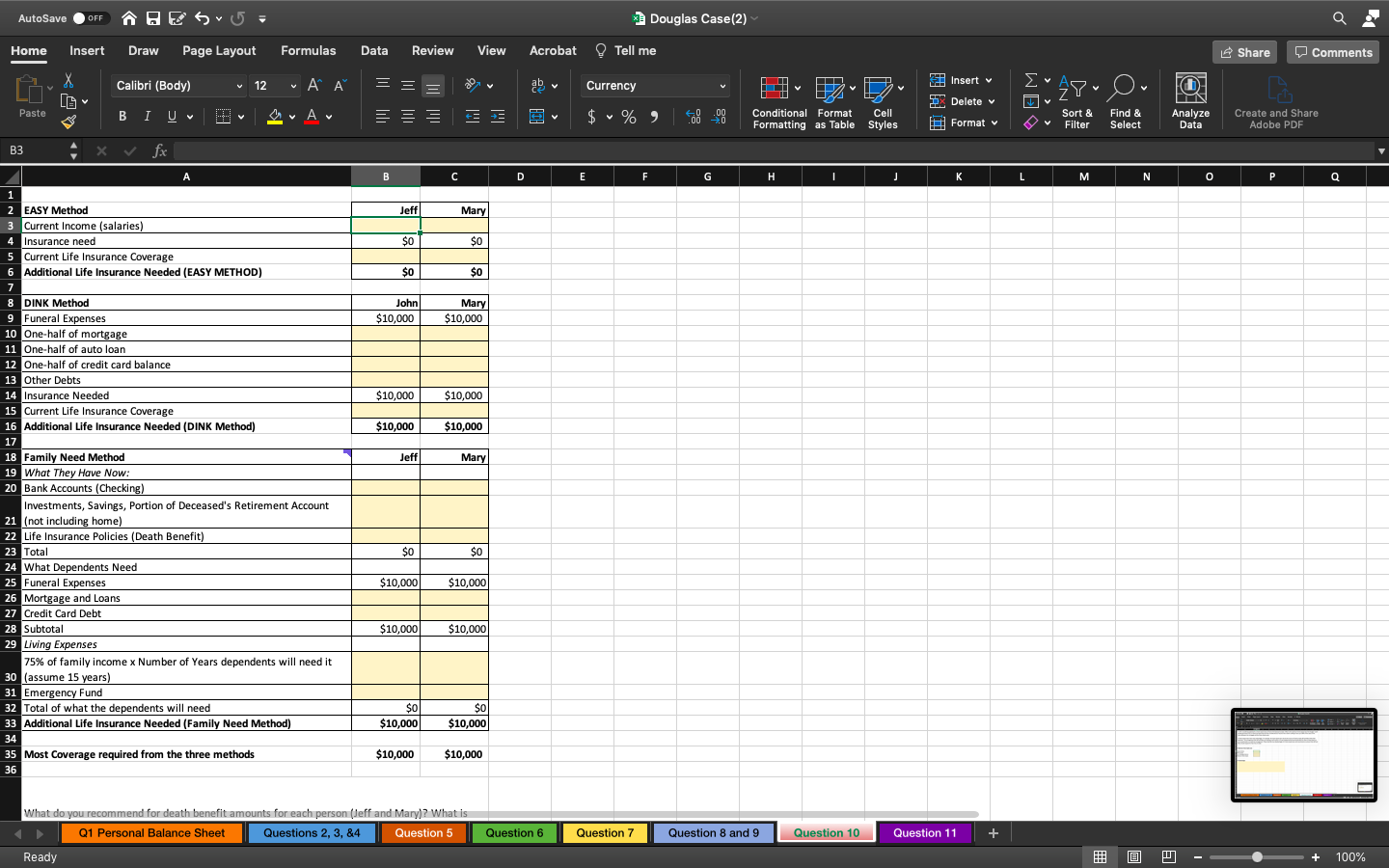Click the Undo arrow icon

203,18
